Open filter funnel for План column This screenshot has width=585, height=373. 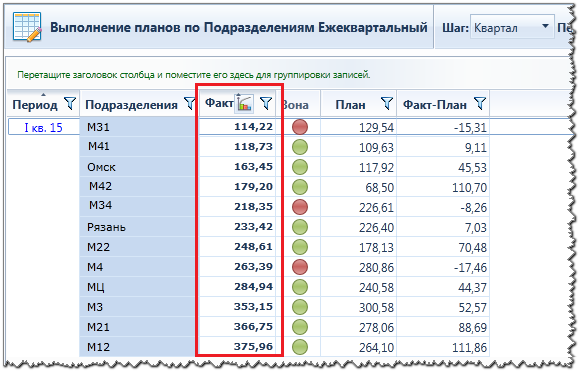[387, 103]
